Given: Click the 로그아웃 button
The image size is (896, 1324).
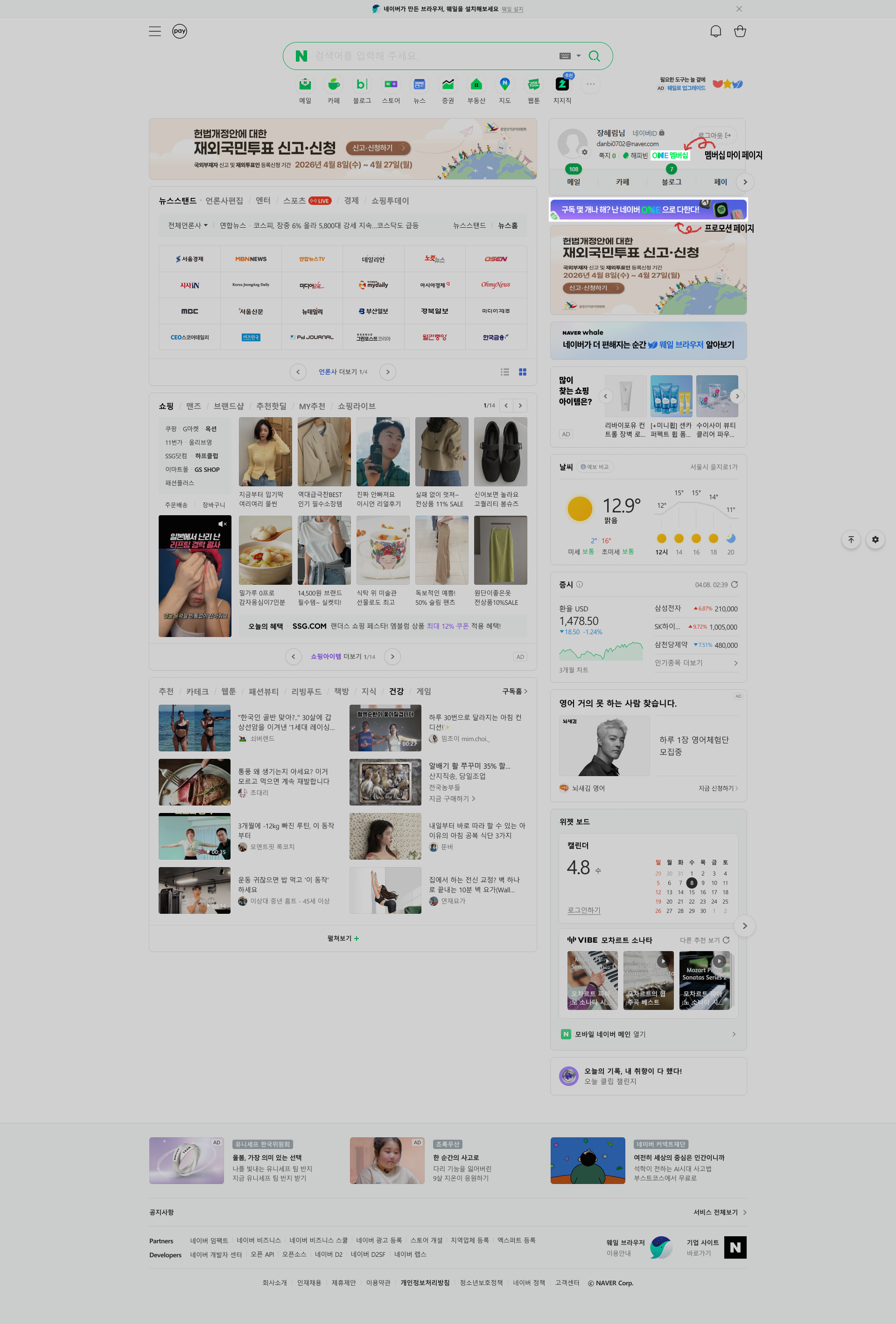Looking at the screenshot, I should coord(714,136).
